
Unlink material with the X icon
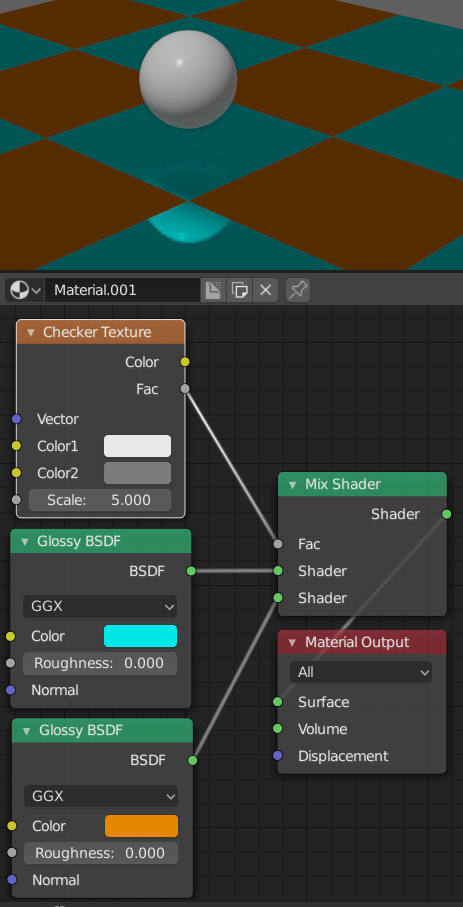266,290
